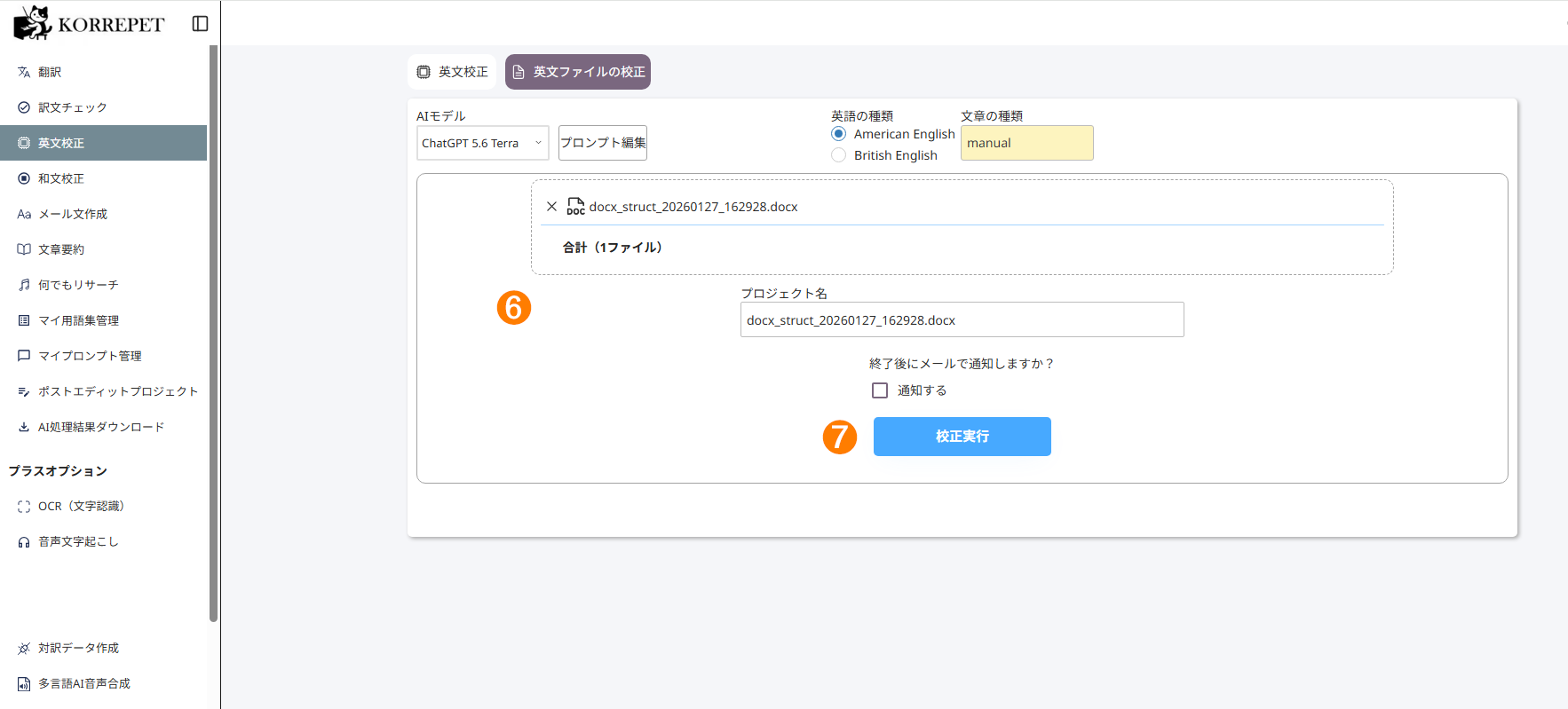Click the 訳文チェック checkmark icon
This screenshot has height=709, width=1568.
24,107
